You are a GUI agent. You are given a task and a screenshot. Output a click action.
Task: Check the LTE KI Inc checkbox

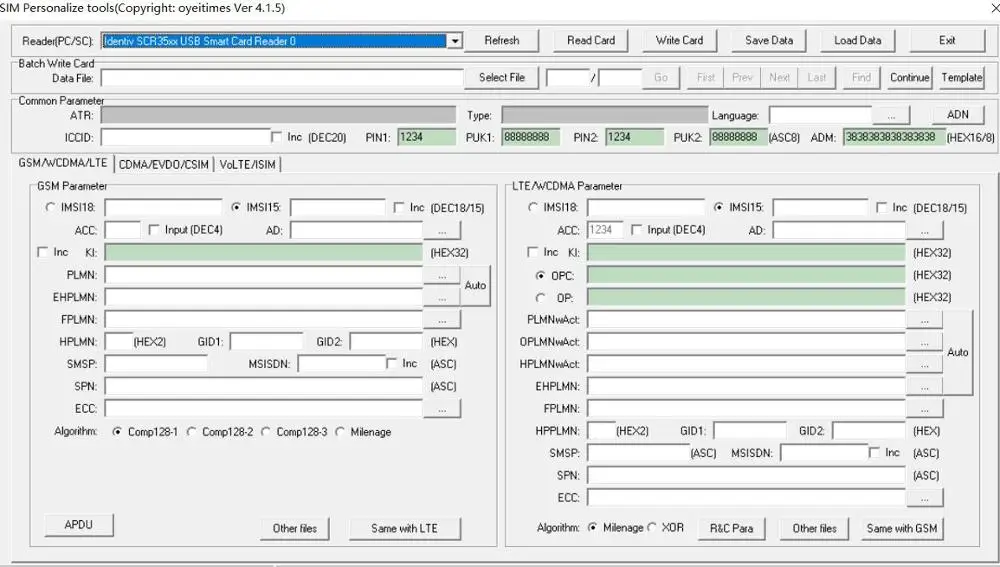point(533,253)
